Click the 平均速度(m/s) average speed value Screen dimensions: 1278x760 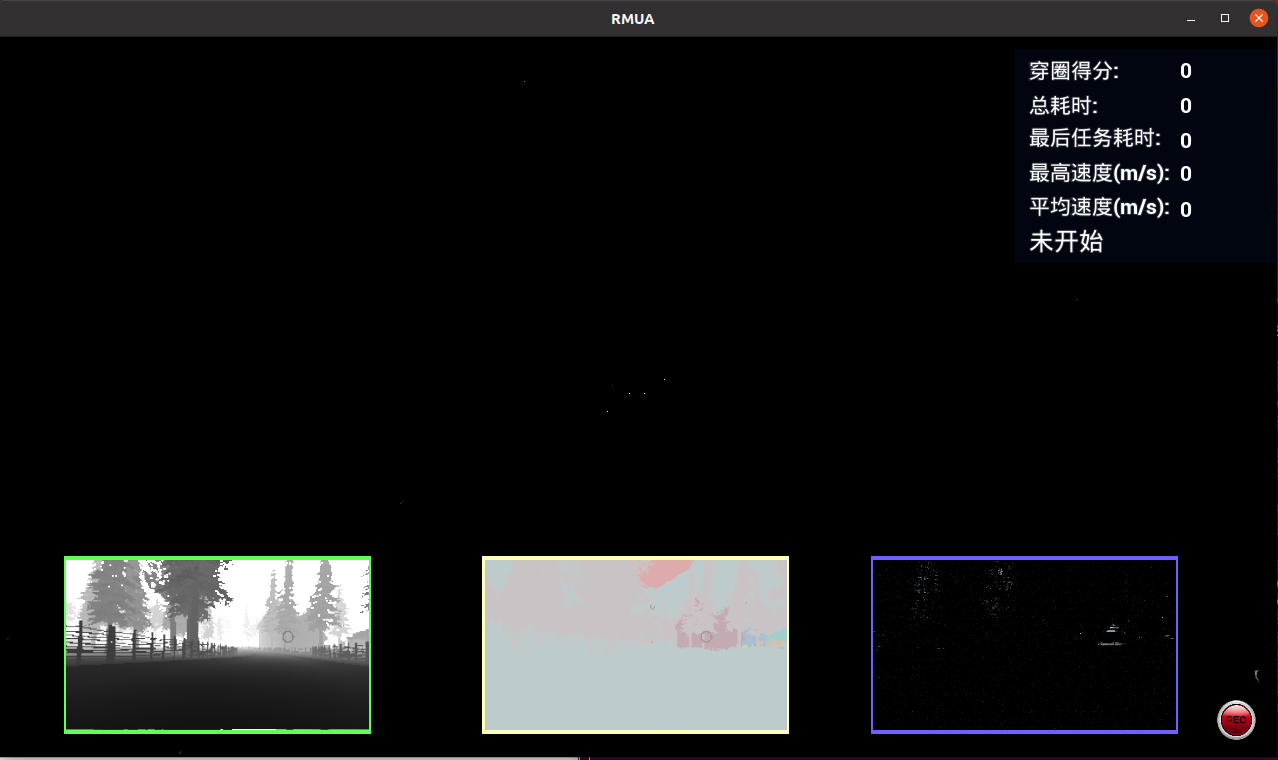1098,208
